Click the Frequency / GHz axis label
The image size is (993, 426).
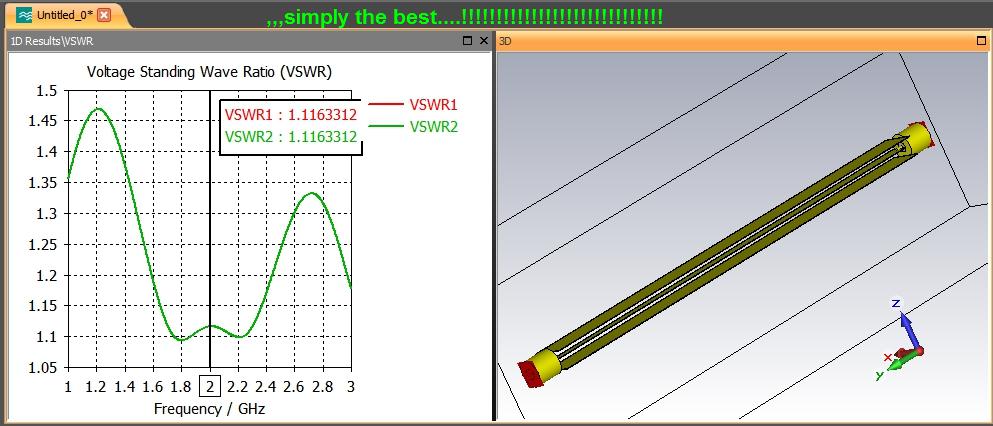click(210, 409)
